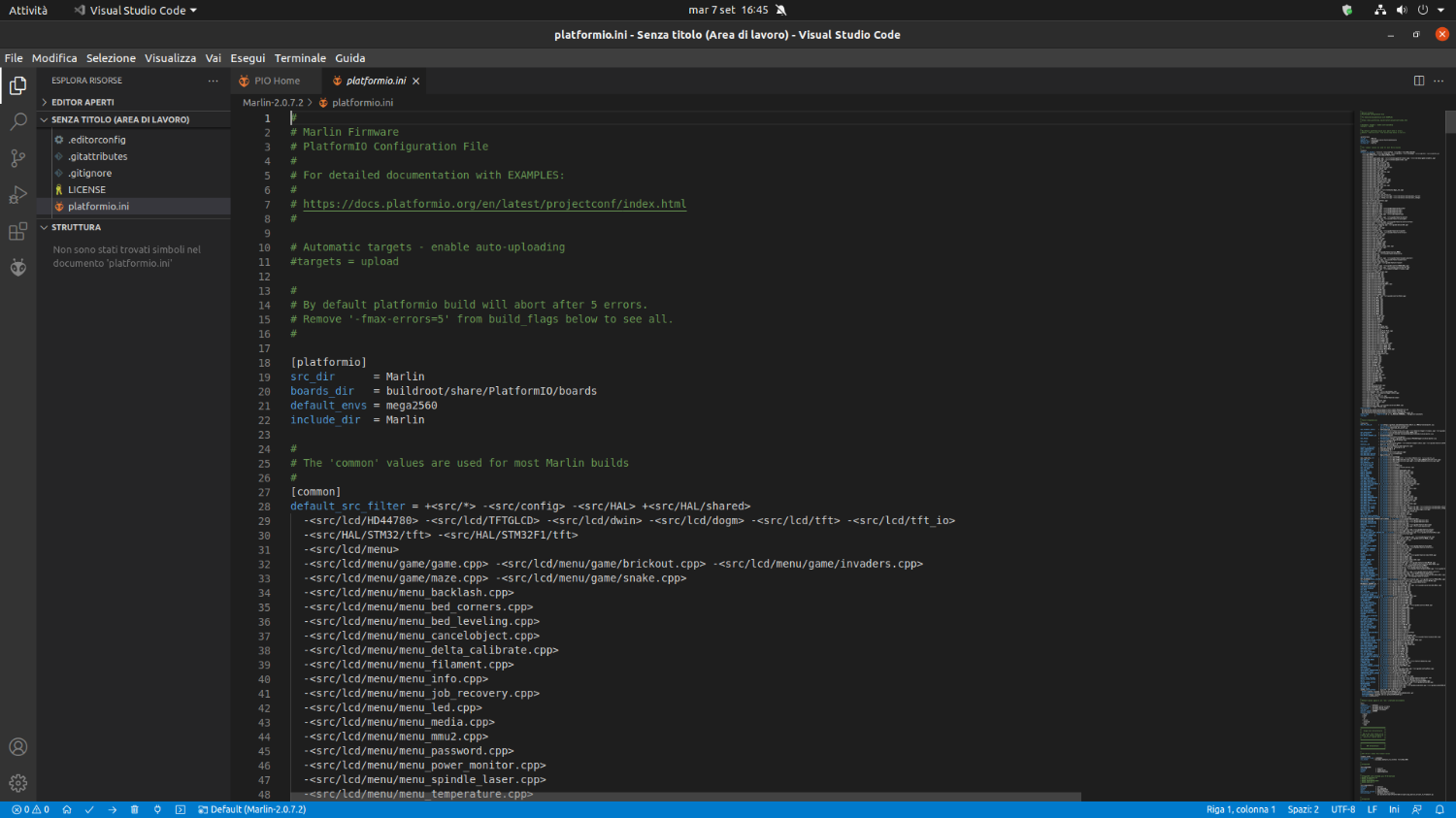Open the Terminale menu
The height and width of the screenshot is (818, 1456).
[300, 58]
